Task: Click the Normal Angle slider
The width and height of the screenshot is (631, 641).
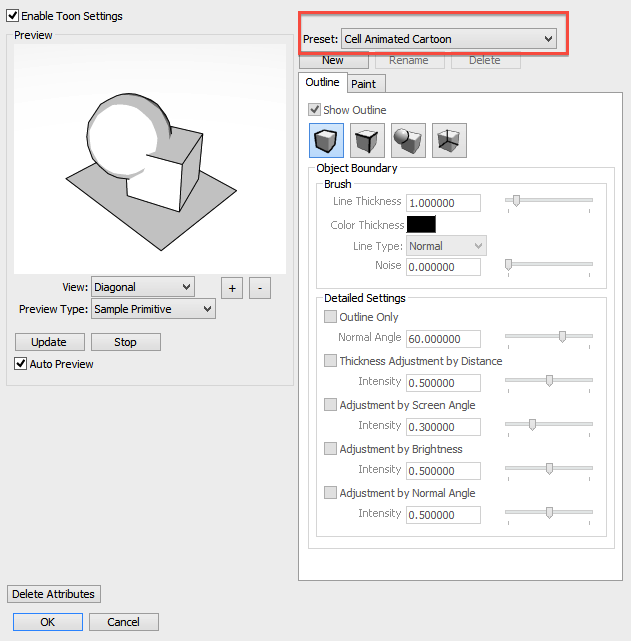Action: [549, 336]
